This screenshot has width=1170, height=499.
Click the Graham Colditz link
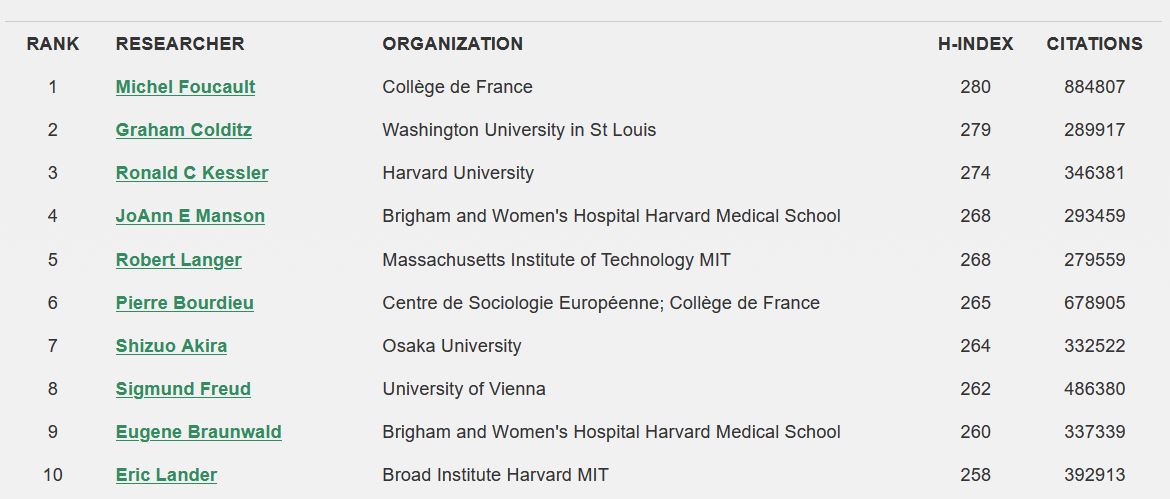pyautogui.click(x=183, y=130)
